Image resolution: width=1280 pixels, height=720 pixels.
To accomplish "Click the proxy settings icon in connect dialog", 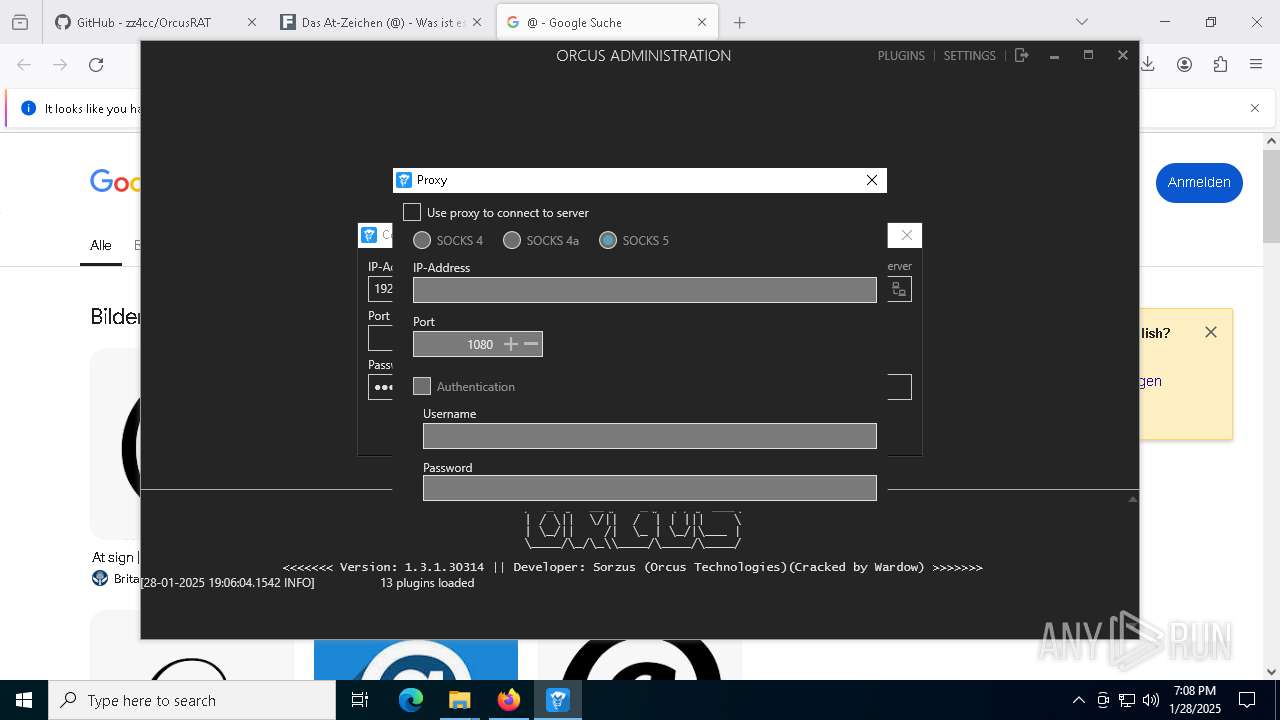I will (x=899, y=289).
